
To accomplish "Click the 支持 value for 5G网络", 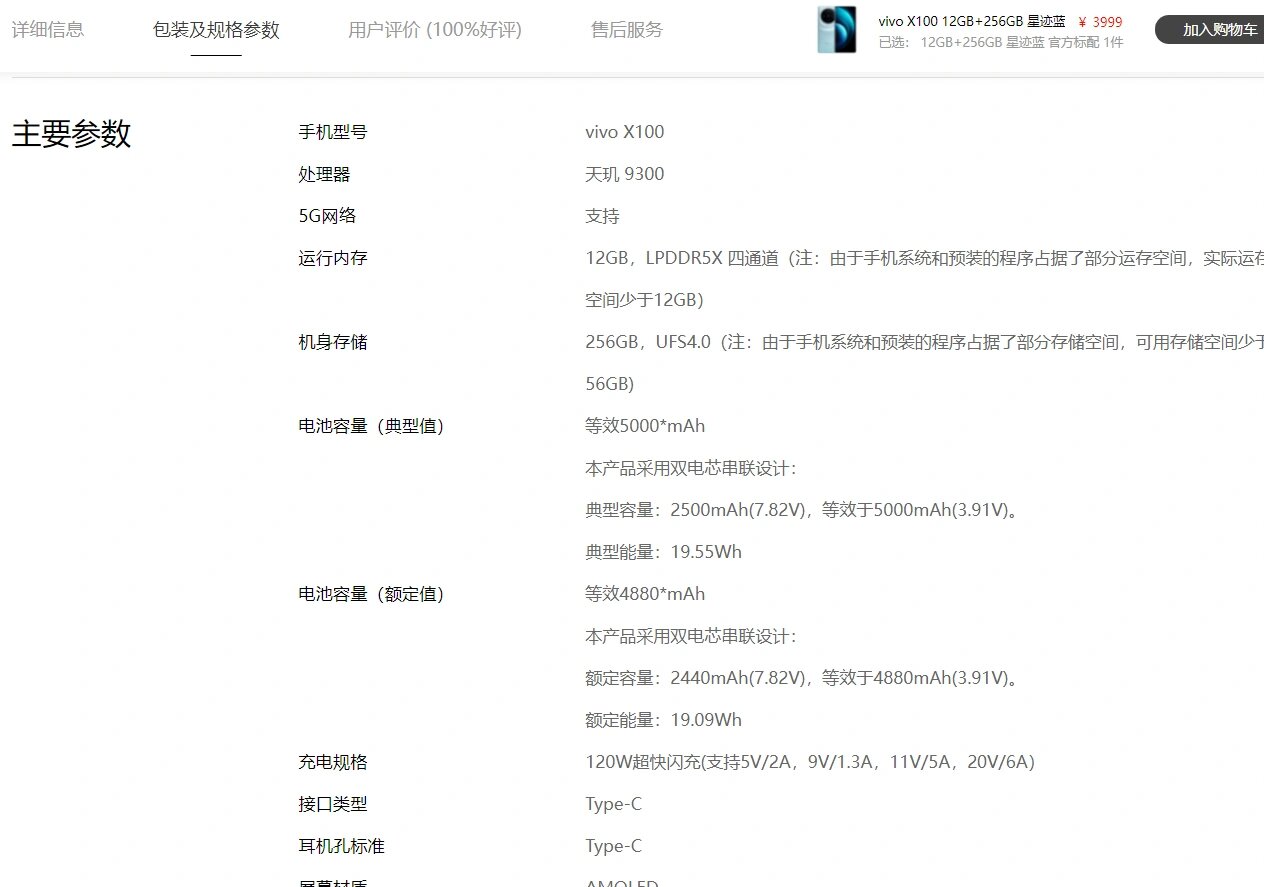I will pos(602,216).
